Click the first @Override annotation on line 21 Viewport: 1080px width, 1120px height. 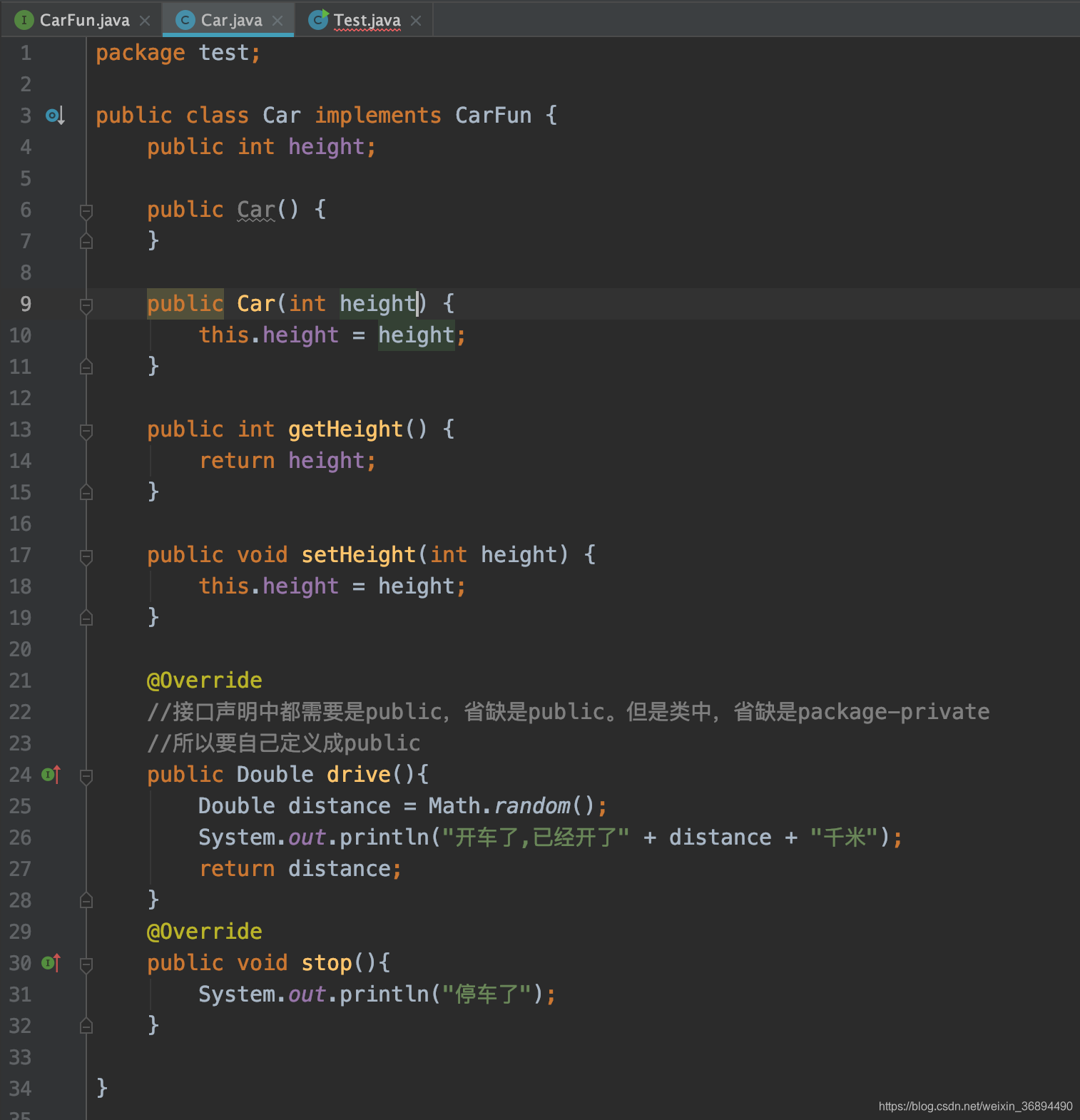[204, 681]
